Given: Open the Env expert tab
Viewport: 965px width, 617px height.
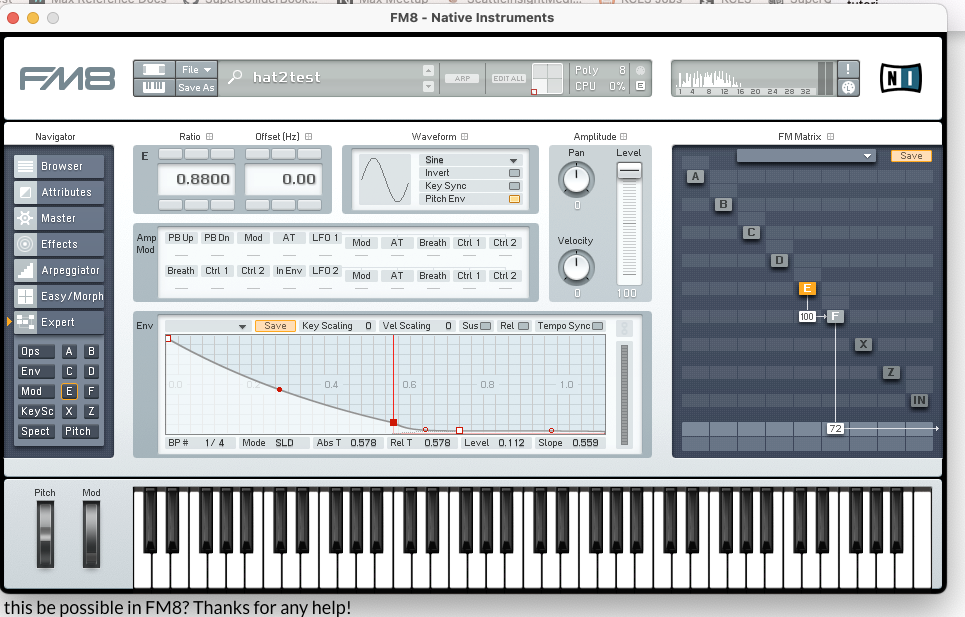Looking at the screenshot, I should coord(36,371).
